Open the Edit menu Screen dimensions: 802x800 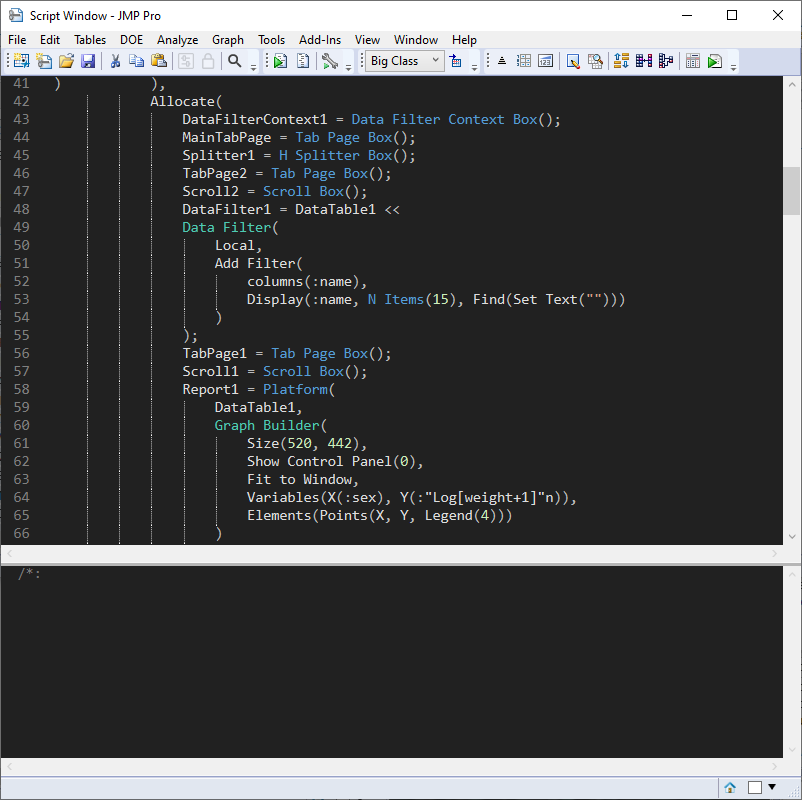(50, 39)
